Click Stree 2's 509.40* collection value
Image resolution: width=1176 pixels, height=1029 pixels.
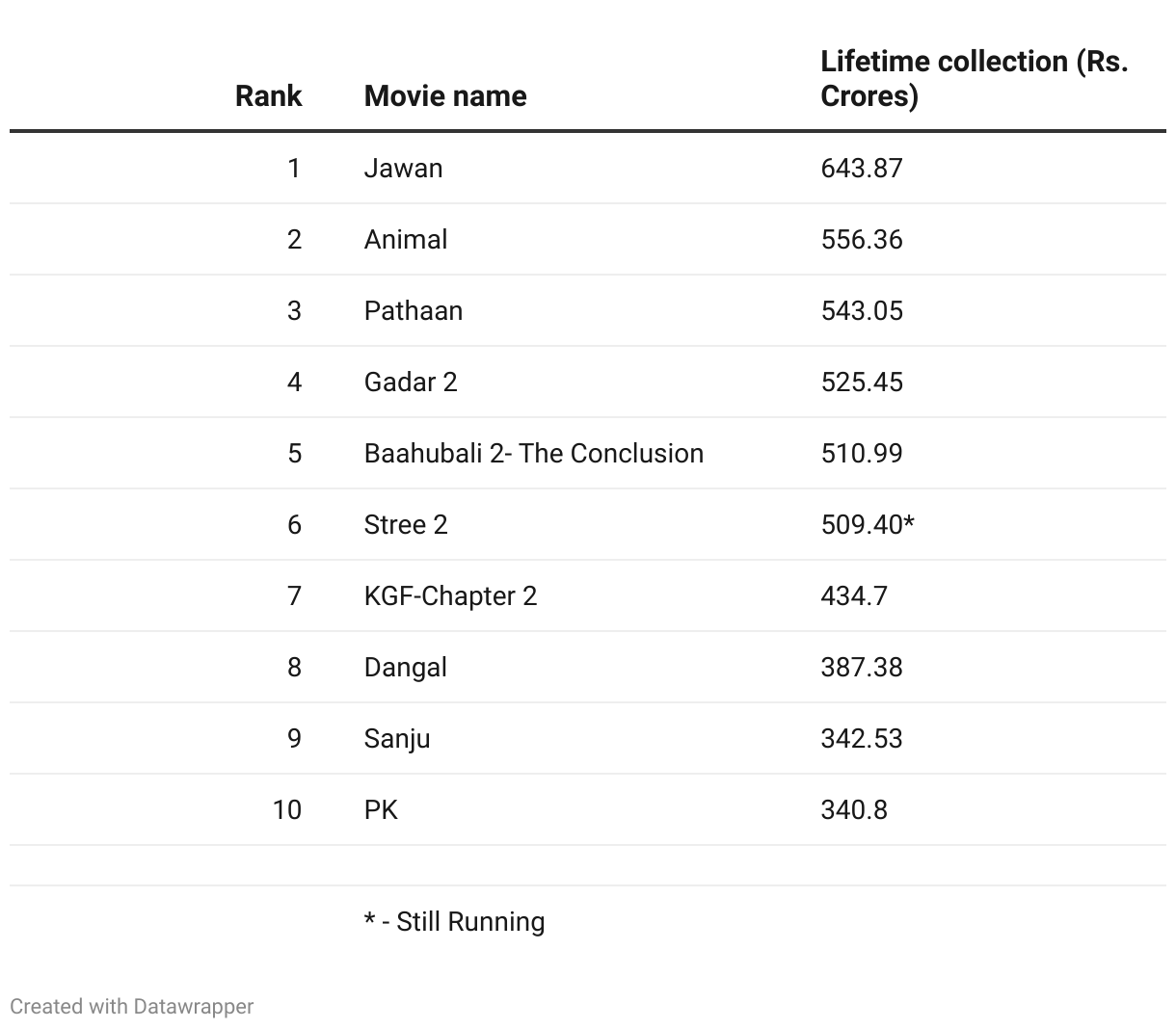(x=867, y=524)
